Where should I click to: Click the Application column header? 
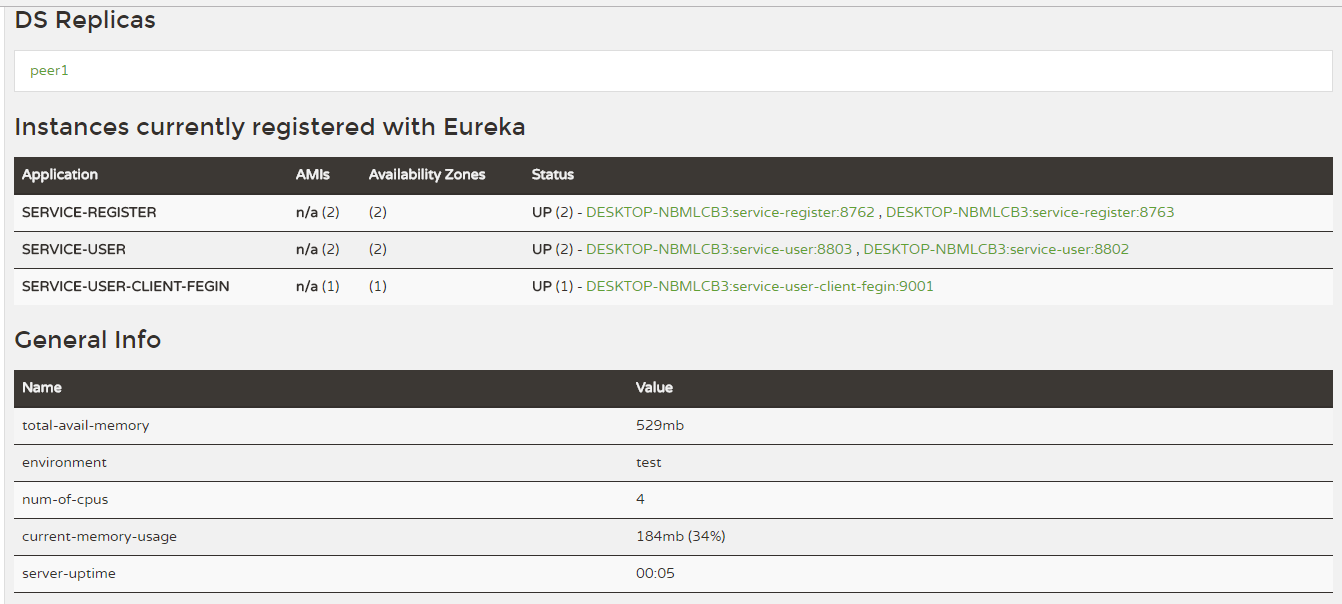pos(60,174)
